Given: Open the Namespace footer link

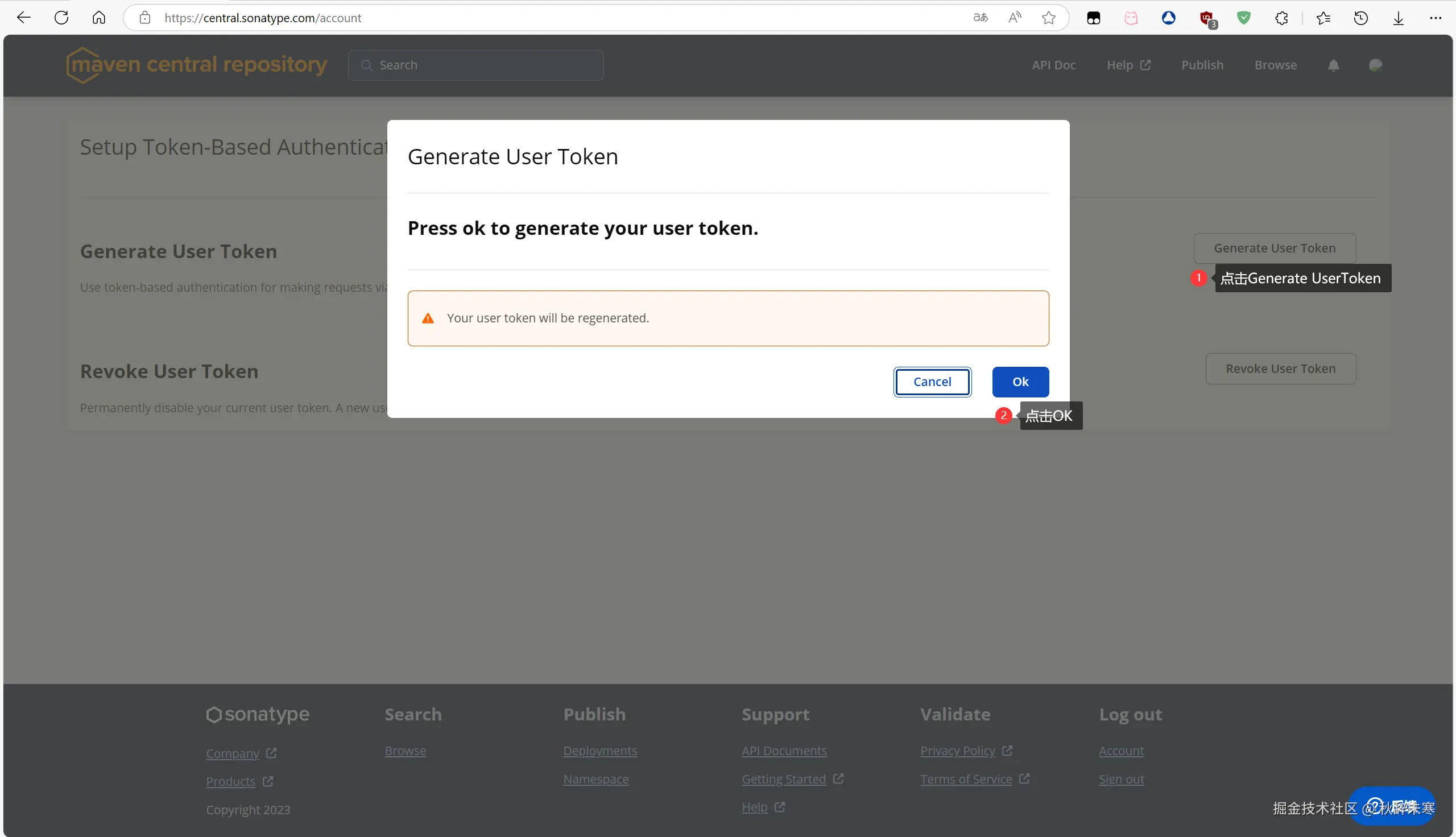Looking at the screenshot, I should coord(595,779).
